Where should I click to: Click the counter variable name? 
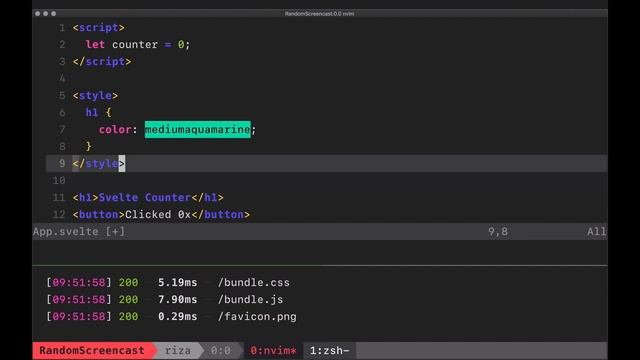click(135, 44)
